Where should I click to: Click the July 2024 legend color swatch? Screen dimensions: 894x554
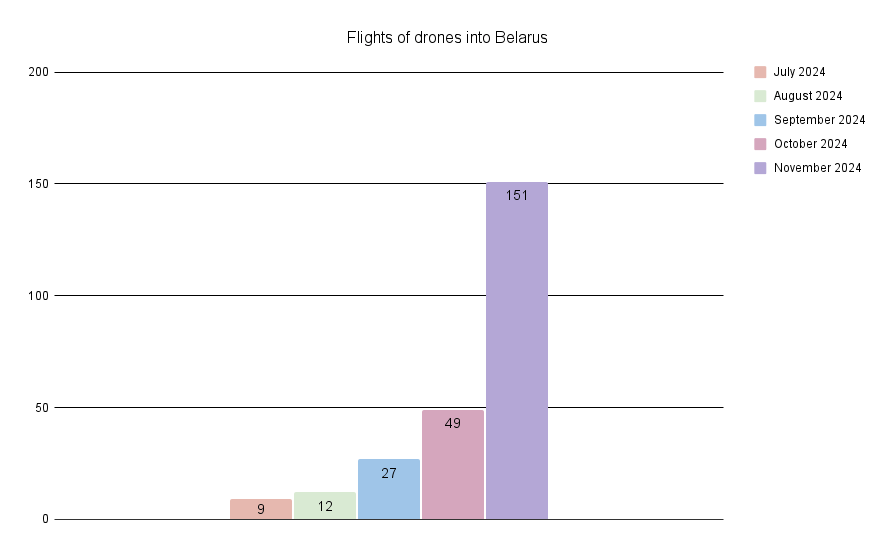(760, 72)
